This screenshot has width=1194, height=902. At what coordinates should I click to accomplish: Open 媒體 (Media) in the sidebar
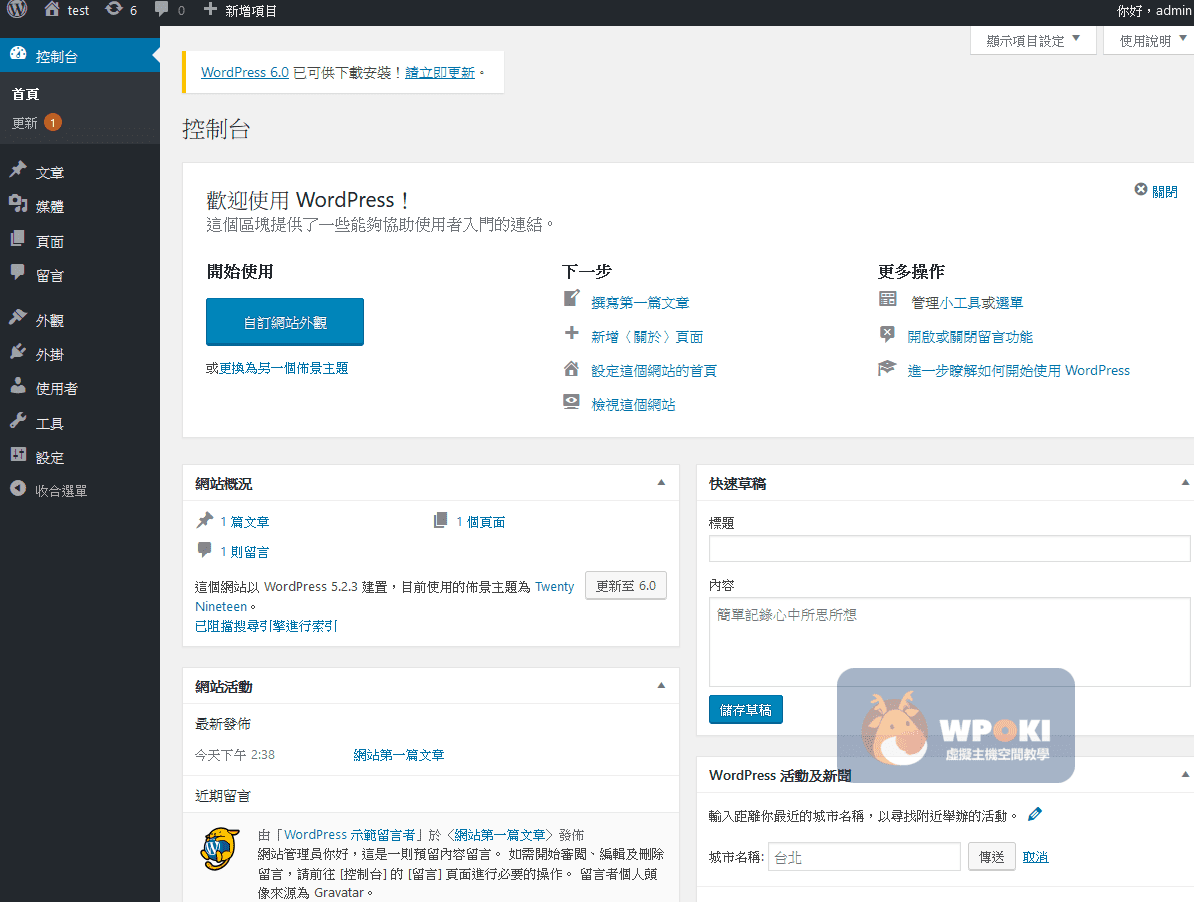pyautogui.click(x=49, y=206)
